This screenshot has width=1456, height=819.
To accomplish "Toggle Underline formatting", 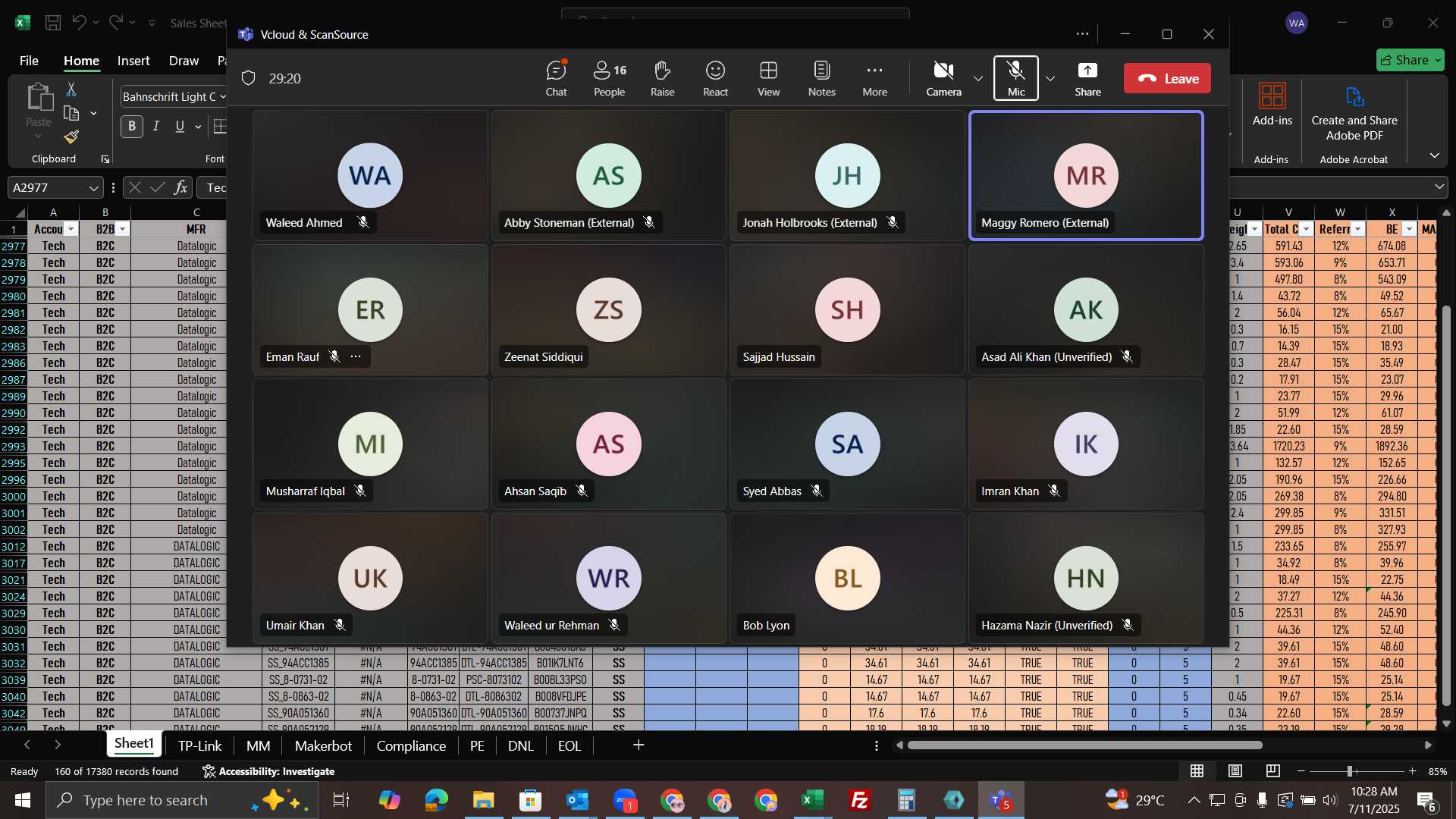I will (180, 127).
